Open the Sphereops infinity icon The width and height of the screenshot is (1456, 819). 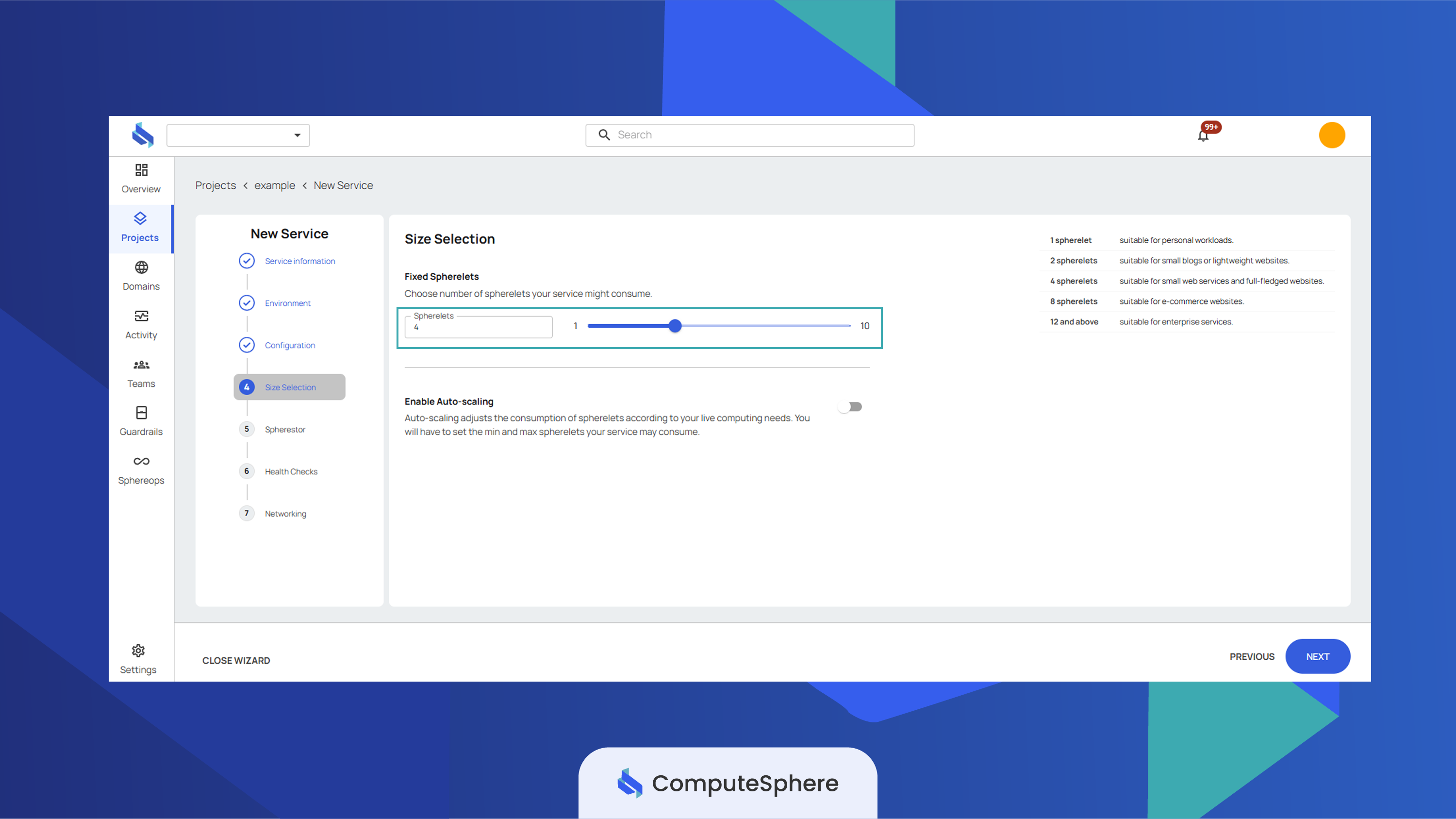tap(141, 461)
